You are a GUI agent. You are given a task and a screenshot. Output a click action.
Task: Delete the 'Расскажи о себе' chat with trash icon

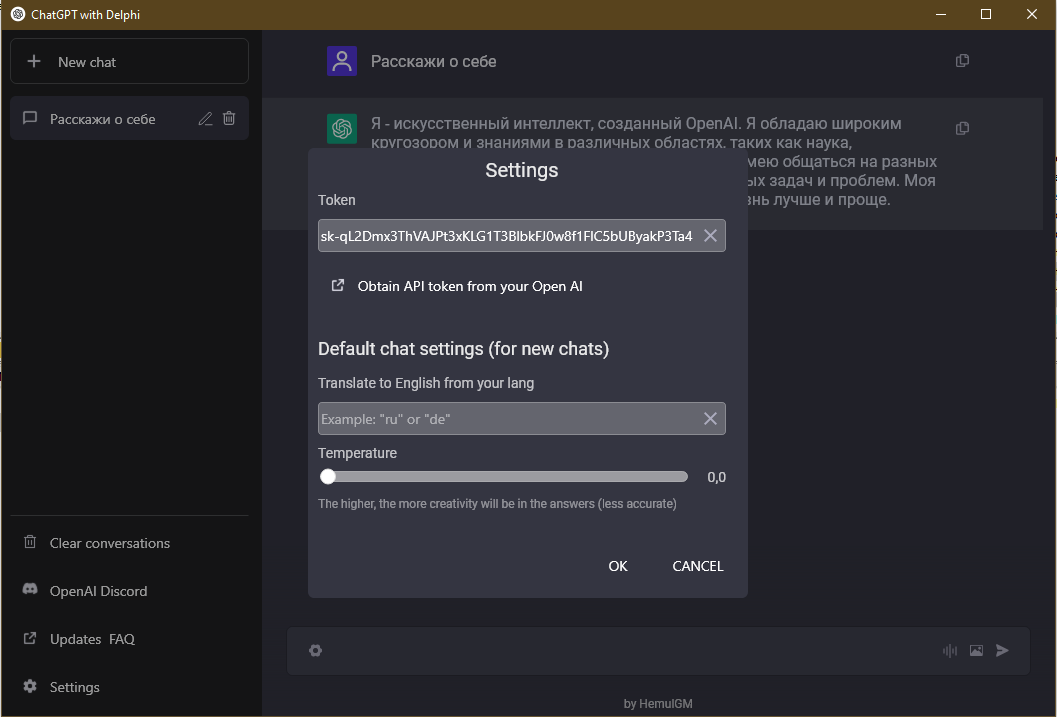(229, 118)
